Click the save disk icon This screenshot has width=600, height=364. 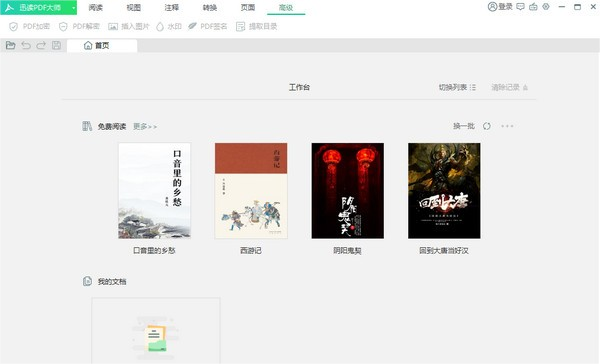click(x=56, y=46)
